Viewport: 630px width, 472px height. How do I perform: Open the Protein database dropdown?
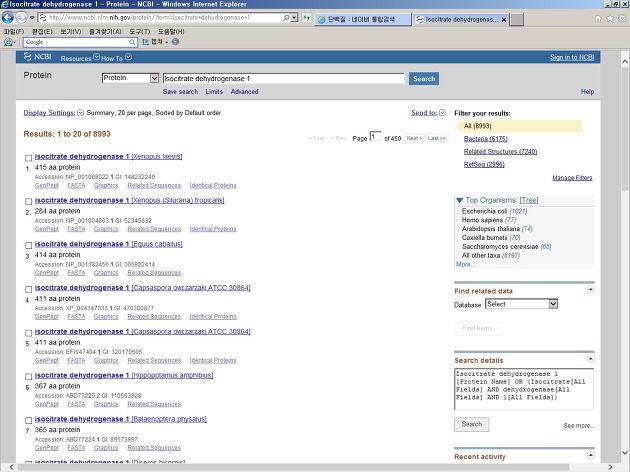point(130,78)
